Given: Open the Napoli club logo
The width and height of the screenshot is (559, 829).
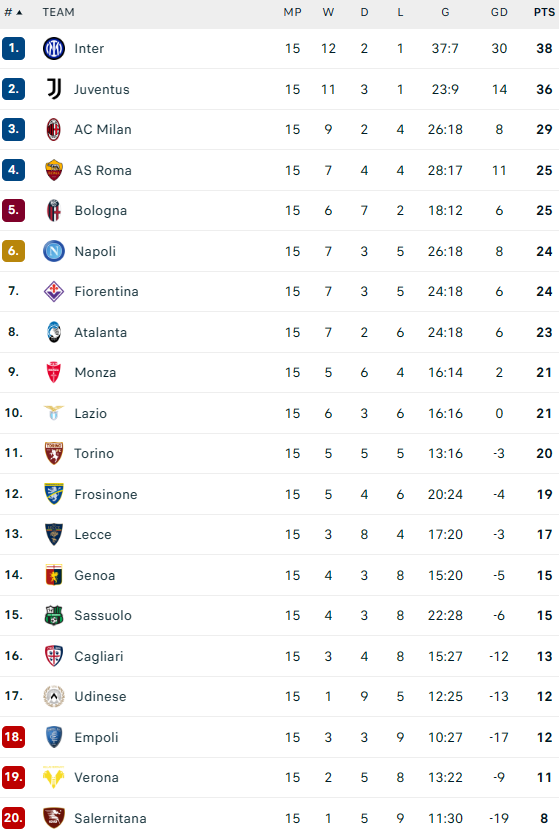Looking at the screenshot, I should click(x=53, y=251).
